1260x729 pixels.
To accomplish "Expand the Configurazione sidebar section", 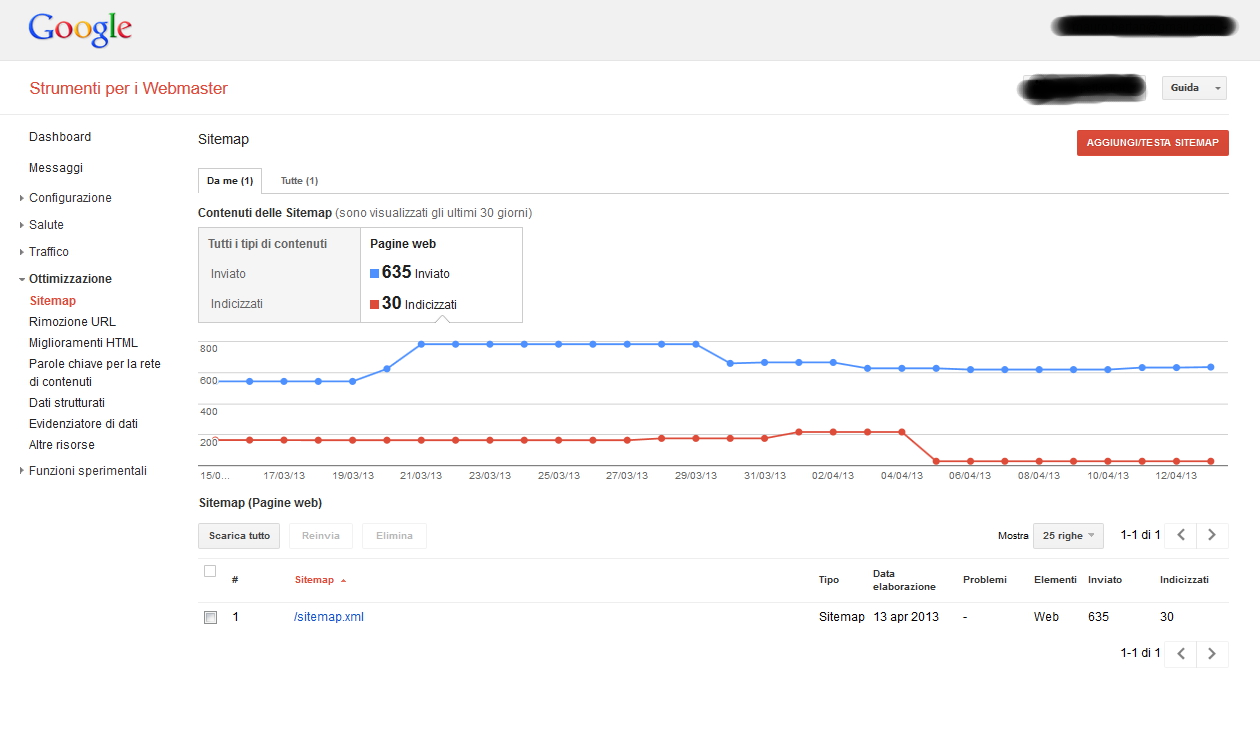I will pos(22,198).
